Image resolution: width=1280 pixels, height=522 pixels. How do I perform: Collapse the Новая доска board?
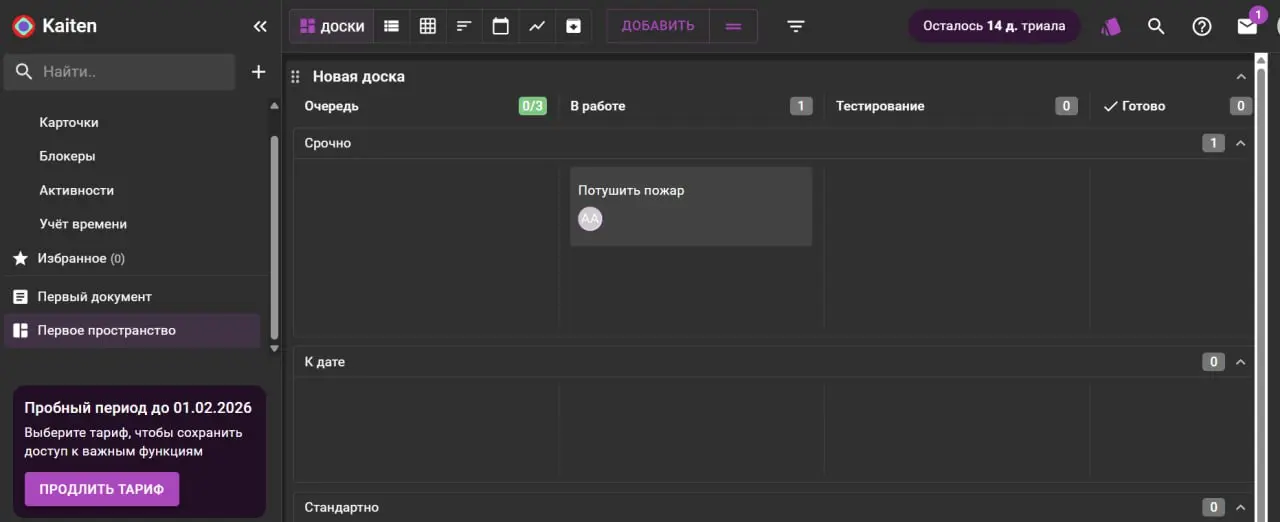1241,77
